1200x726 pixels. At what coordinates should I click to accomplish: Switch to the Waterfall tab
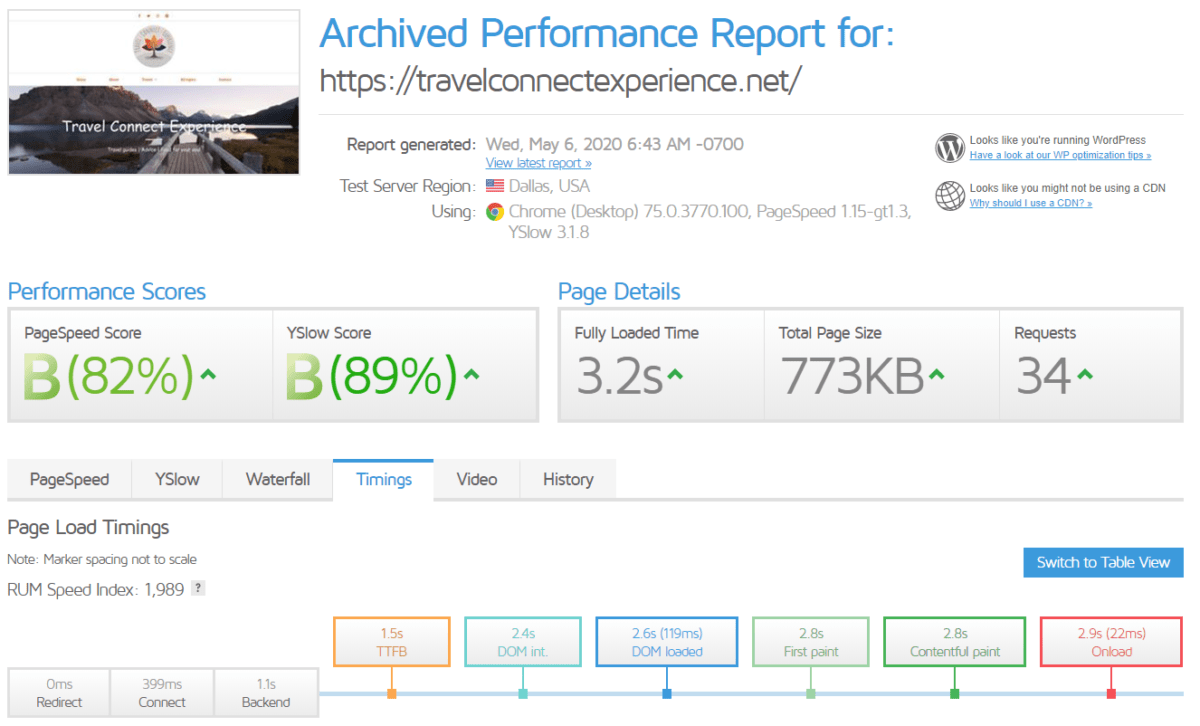(277, 479)
